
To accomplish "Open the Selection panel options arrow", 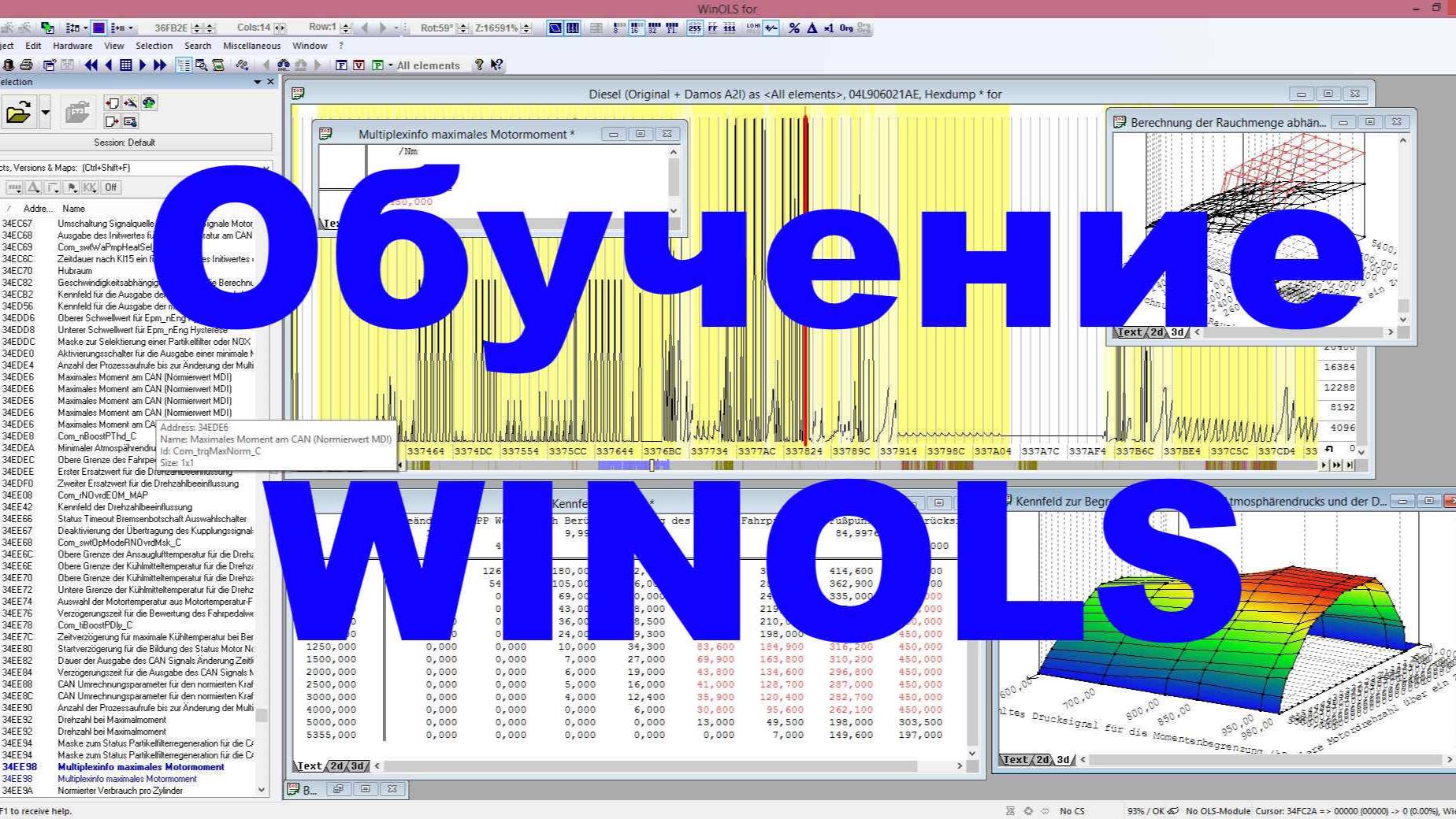I will [x=257, y=82].
